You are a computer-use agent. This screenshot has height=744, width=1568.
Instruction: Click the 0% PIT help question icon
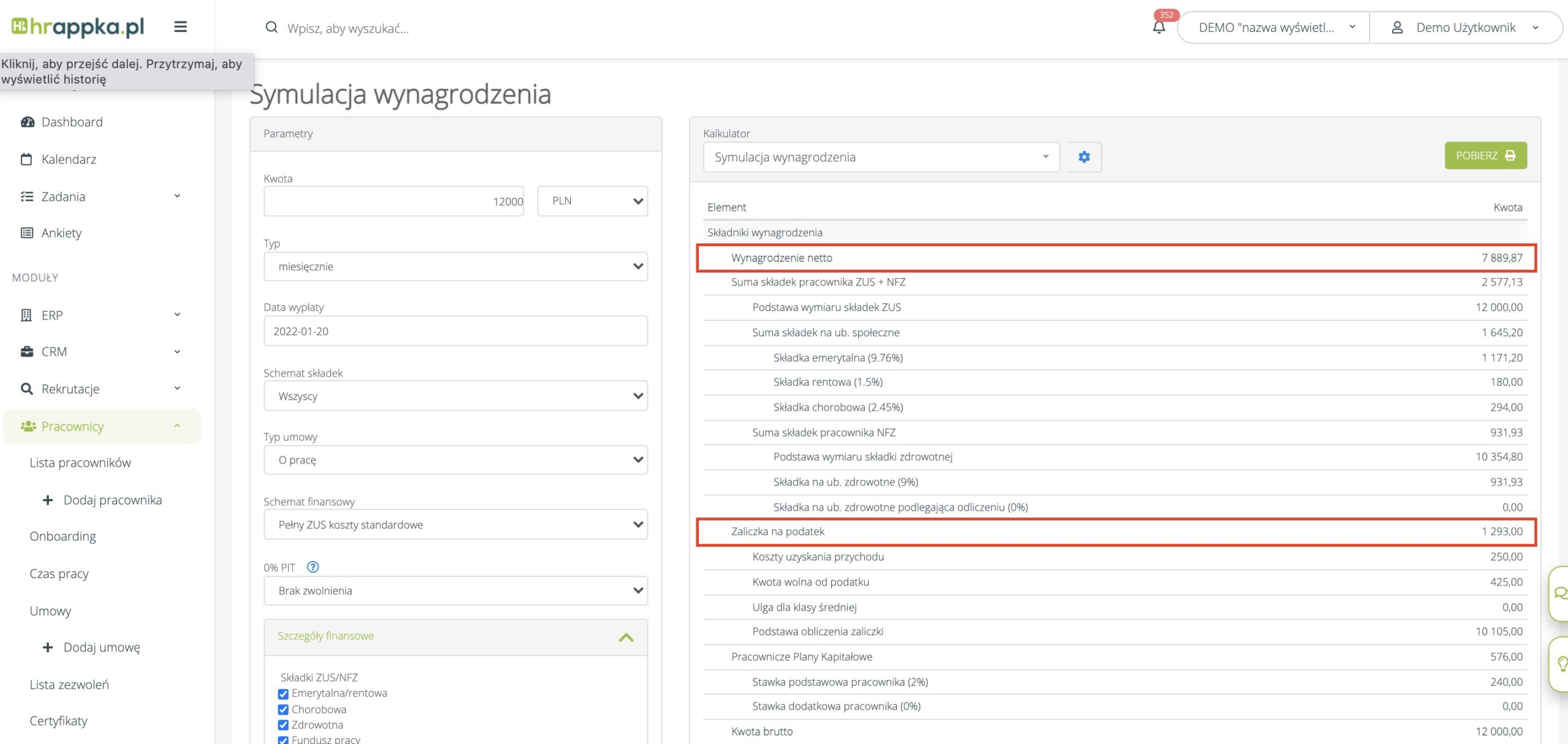point(312,567)
